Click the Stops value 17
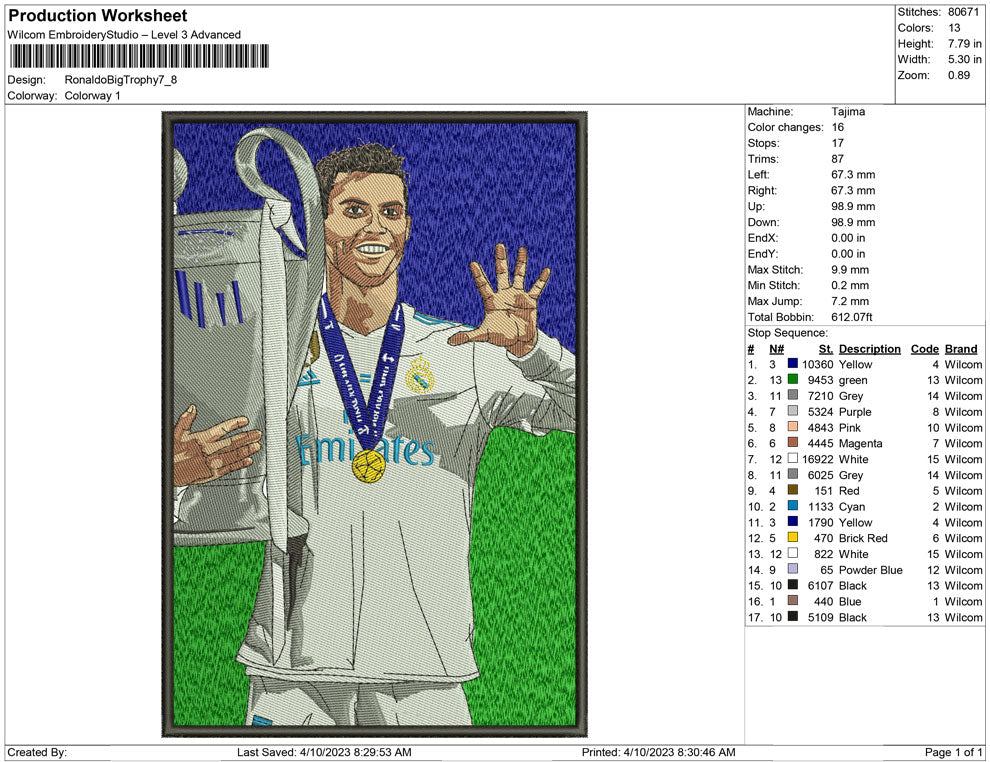Image resolution: width=990 pixels, height=762 pixels. [x=838, y=143]
